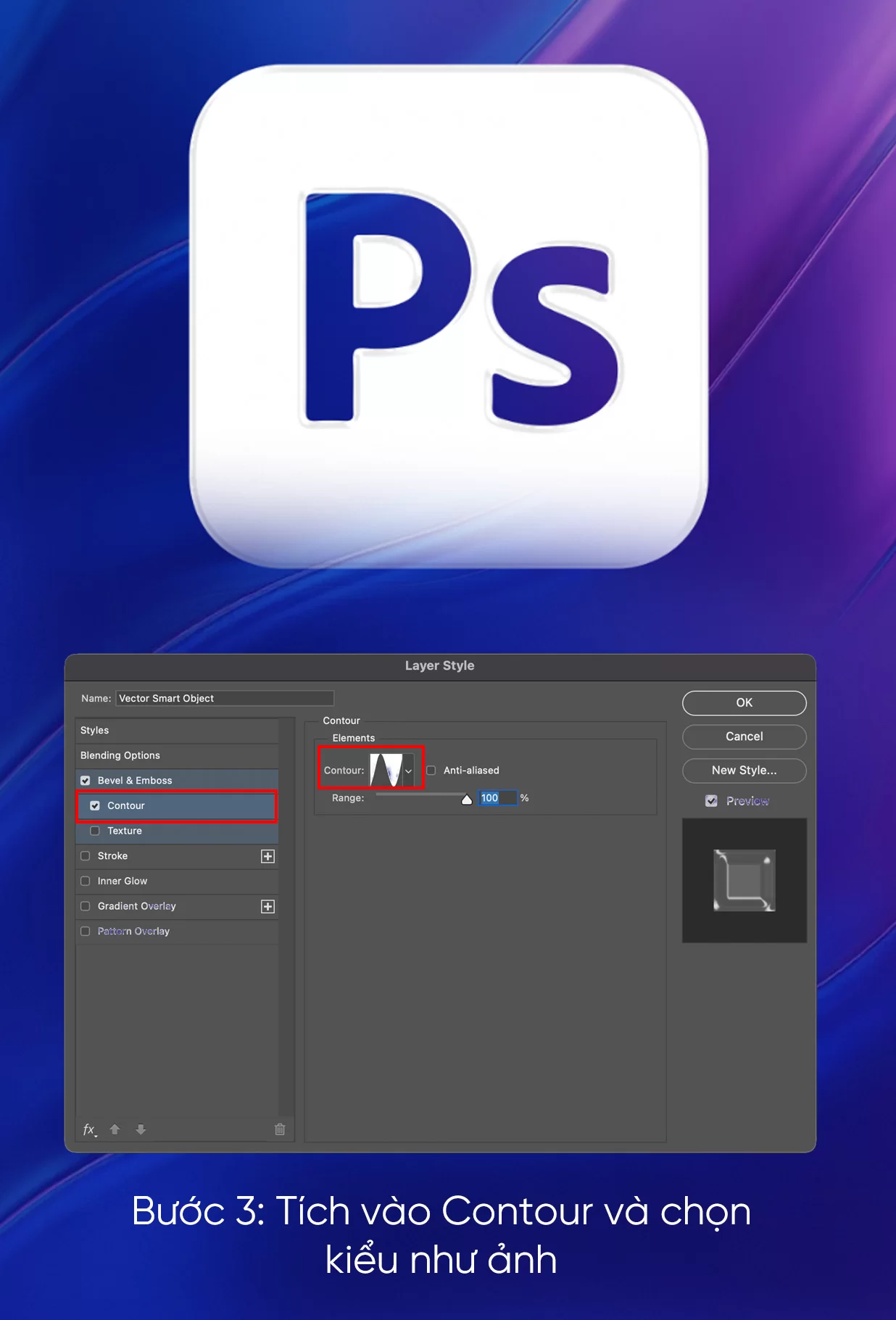Click the fx add effect icon
Screen dimensions: 896x1320
tap(89, 1129)
